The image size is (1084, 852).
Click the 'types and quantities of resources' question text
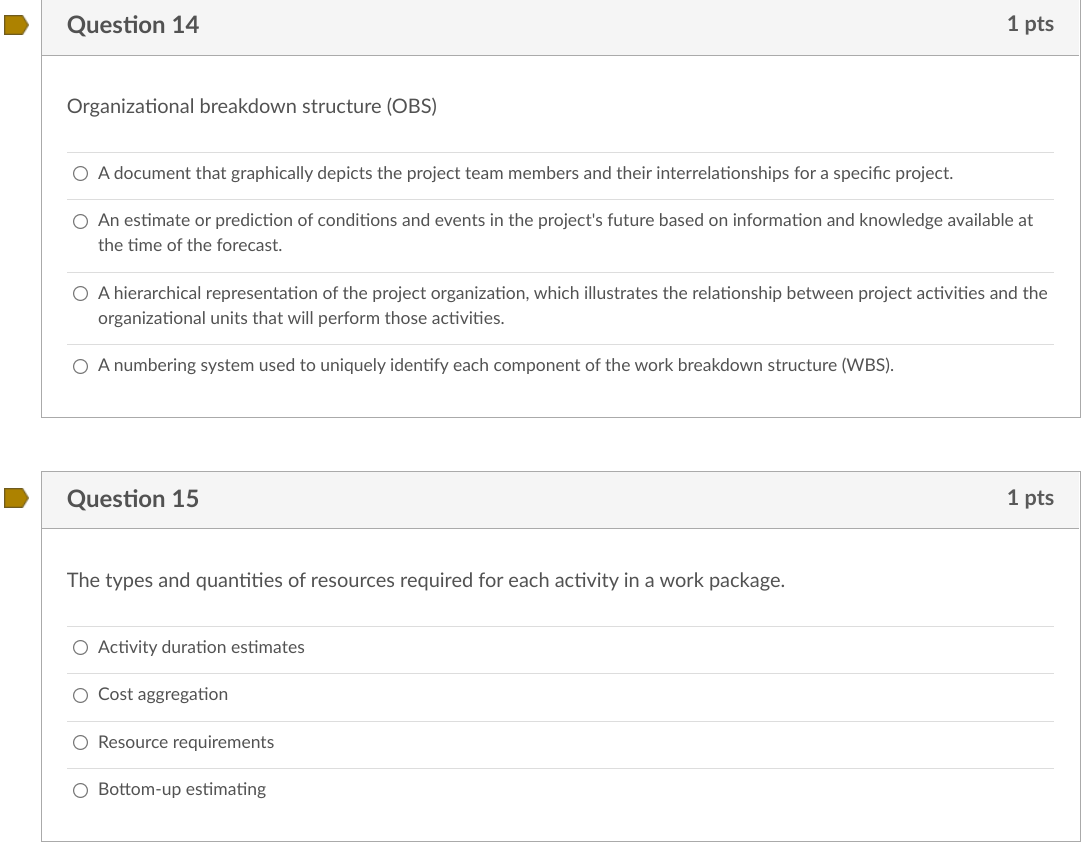(425, 580)
